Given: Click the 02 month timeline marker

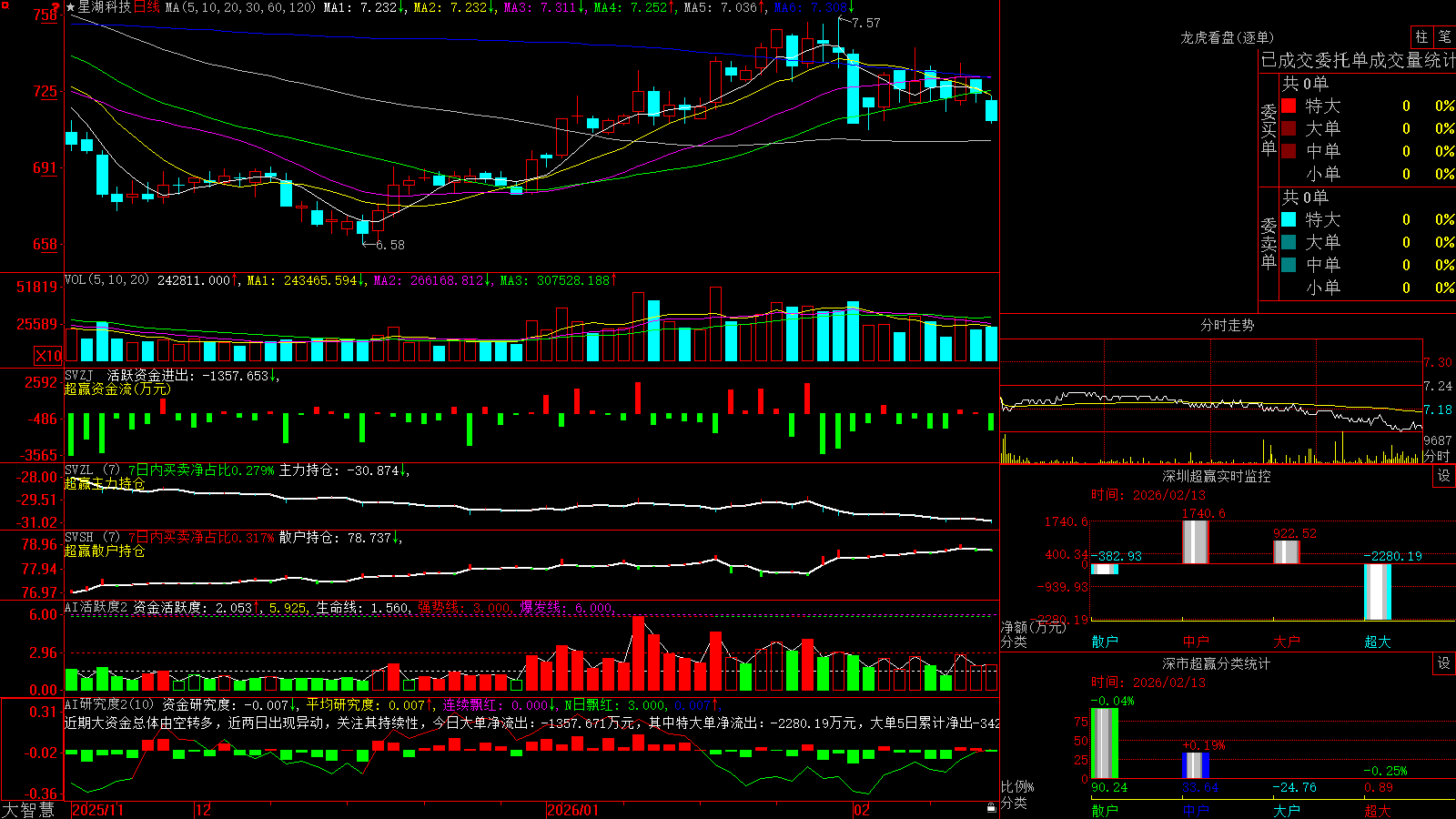Looking at the screenshot, I should click(x=861, y=810).
